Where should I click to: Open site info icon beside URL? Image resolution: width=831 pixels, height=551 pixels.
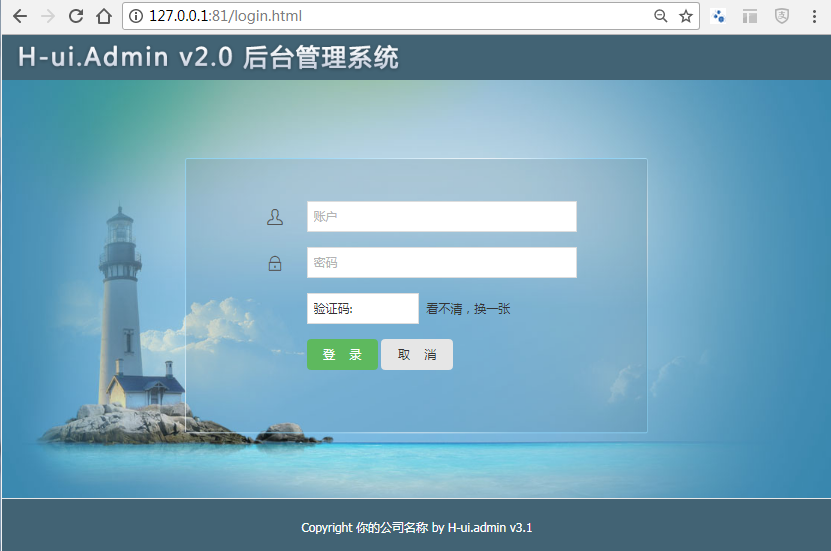point(136,16)
